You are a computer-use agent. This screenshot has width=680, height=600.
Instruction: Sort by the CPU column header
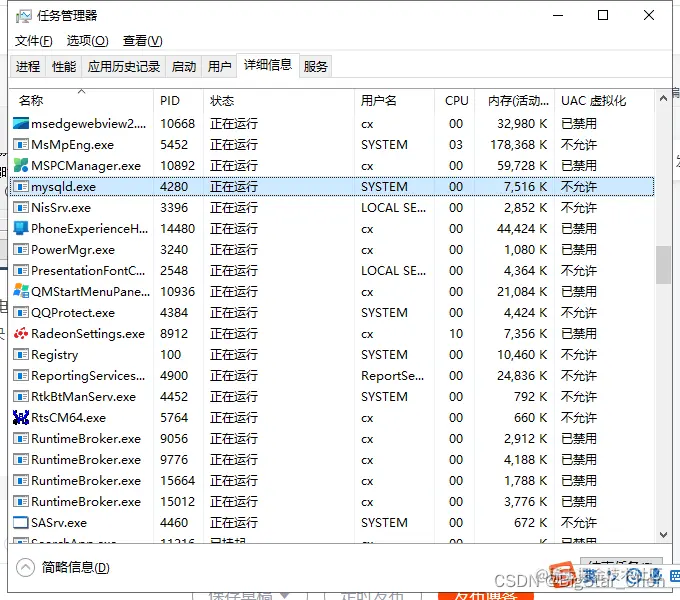tap(454, 101)
